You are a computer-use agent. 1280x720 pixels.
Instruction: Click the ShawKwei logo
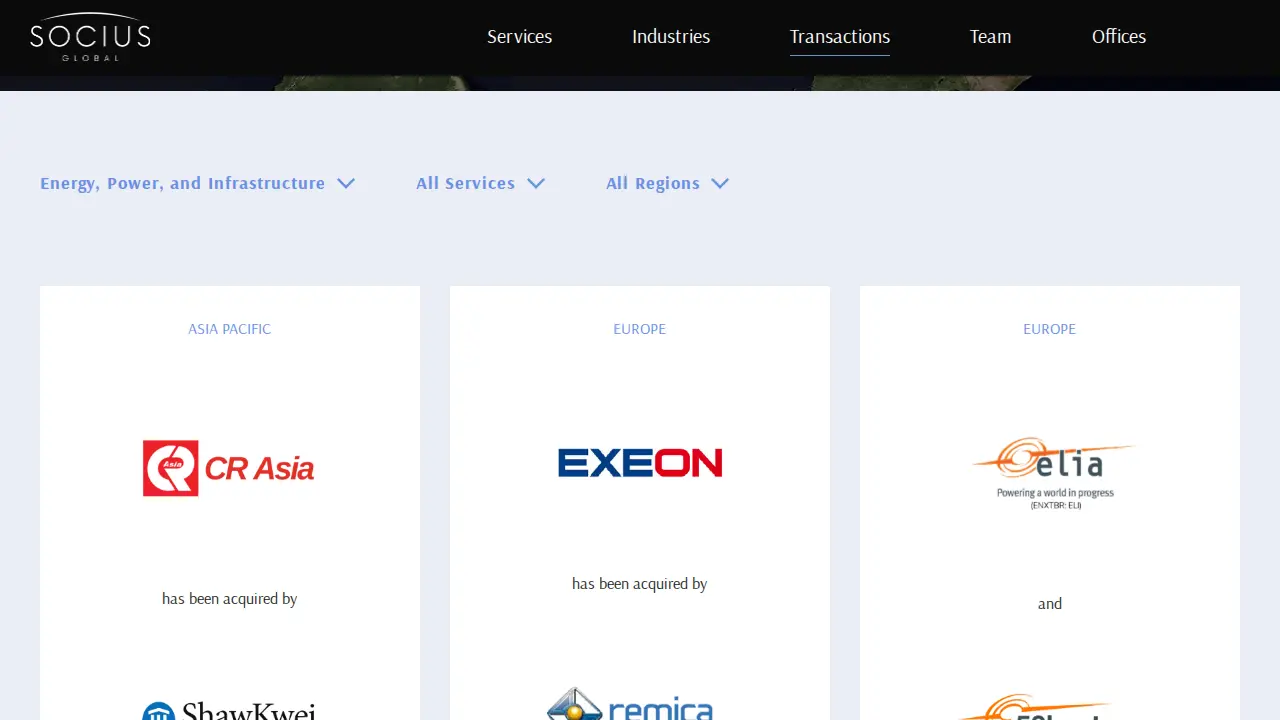229,710
